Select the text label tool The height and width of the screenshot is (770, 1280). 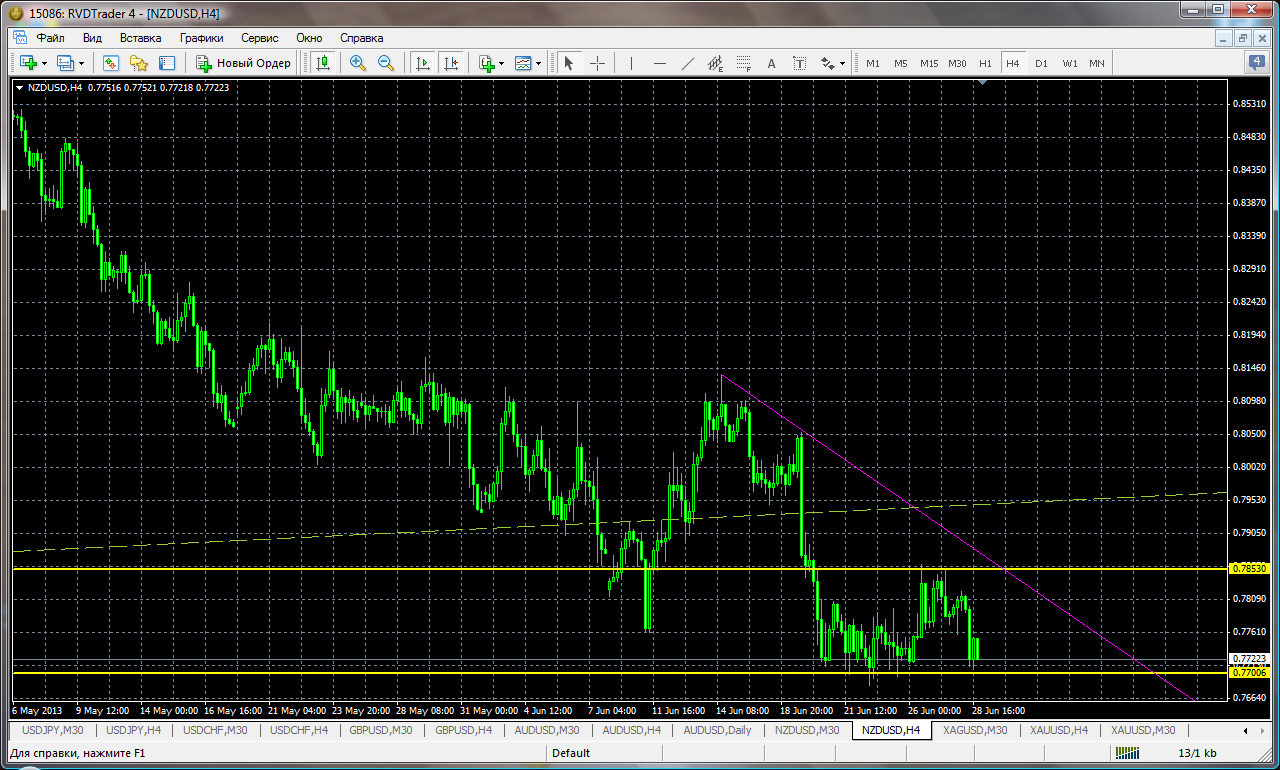point(799,63)
